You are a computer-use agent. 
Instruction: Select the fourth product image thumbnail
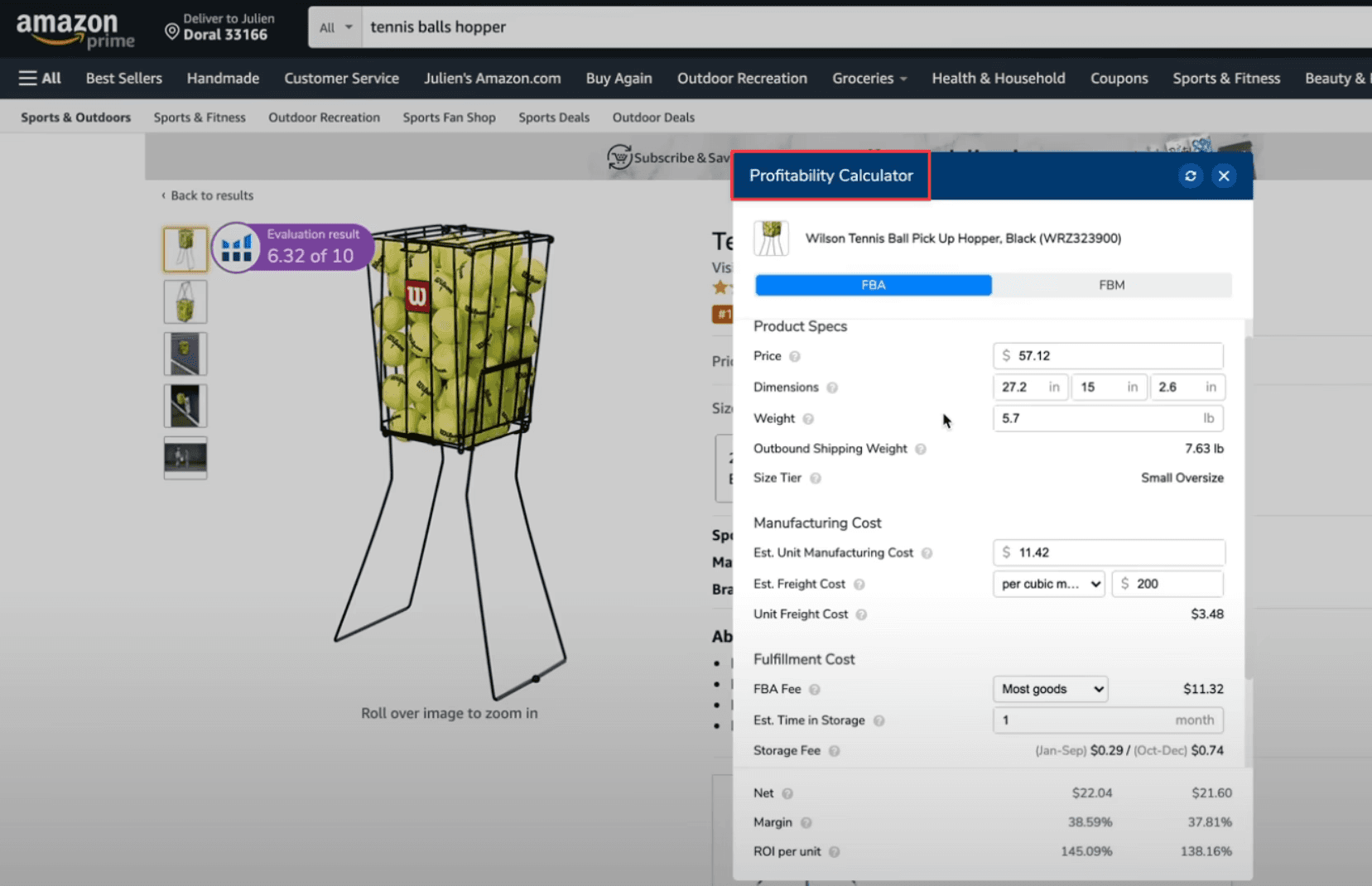click(185, 406)
